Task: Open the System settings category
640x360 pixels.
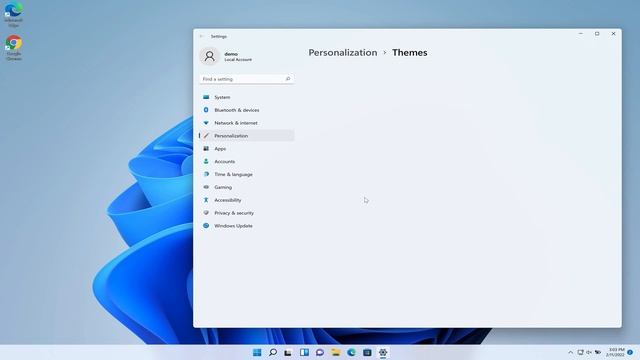Action: pyautogui.click(x=247, y=97)
